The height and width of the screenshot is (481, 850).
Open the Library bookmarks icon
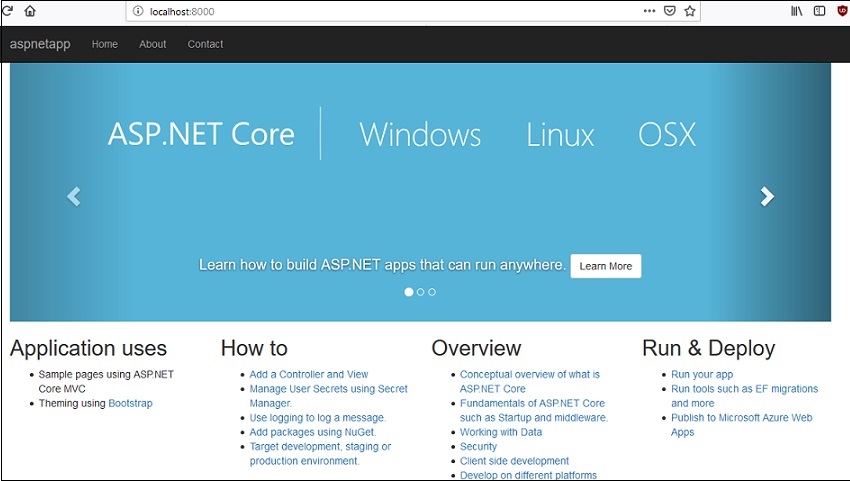(796, 11)
